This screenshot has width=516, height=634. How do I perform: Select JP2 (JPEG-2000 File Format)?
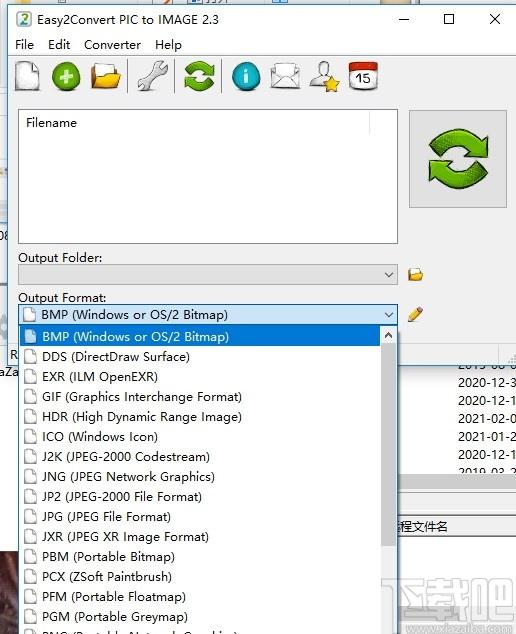[200, 497]
